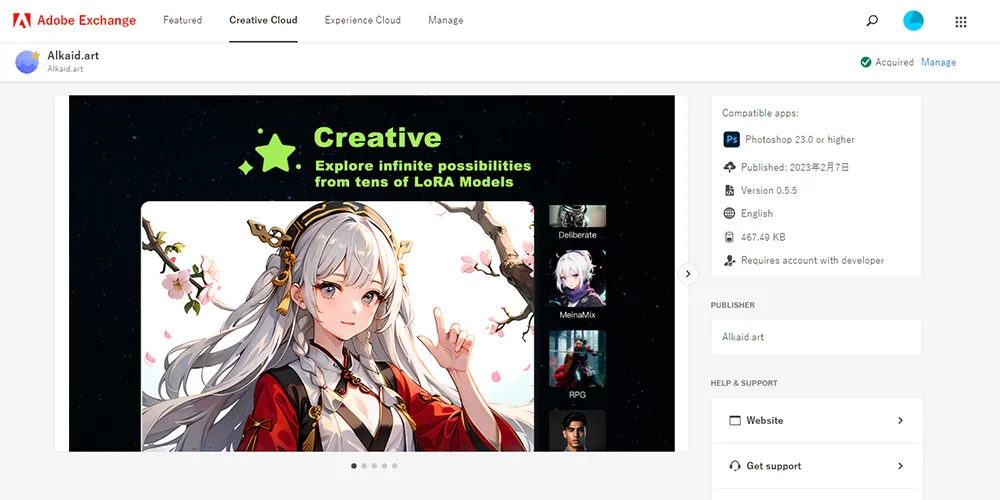Select the third carousel dot

(374, 466)
